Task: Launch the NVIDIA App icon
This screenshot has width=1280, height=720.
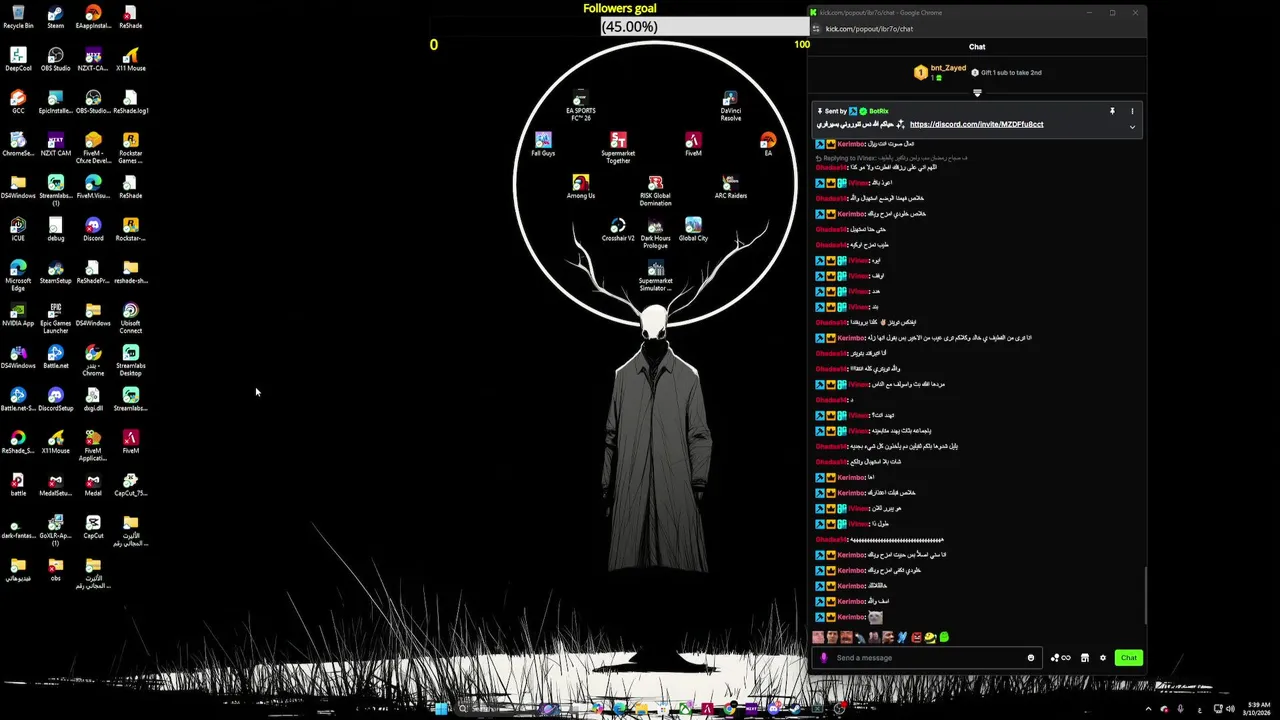Action: (x=18, y=315)
